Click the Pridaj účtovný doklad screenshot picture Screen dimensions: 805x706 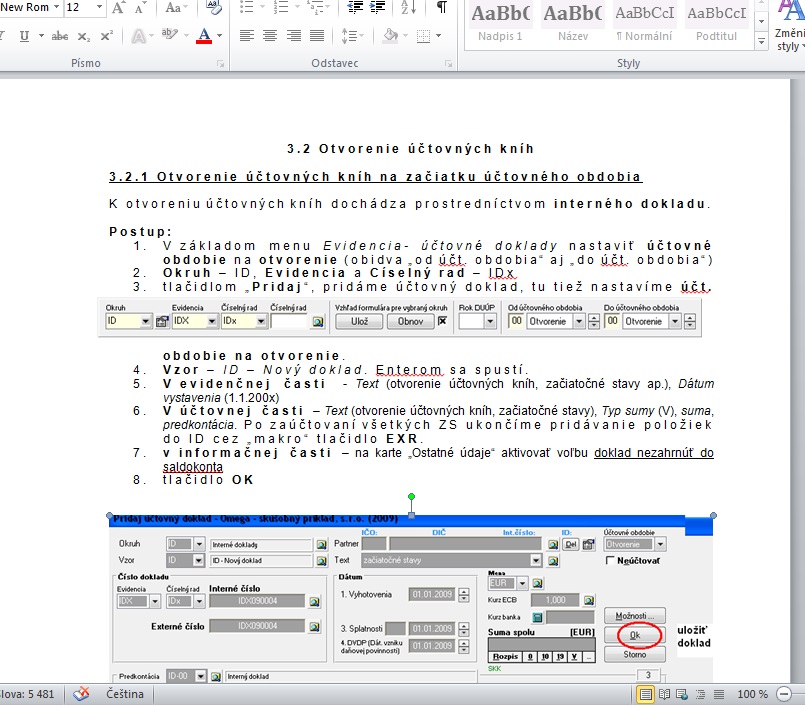click(411, 599)
